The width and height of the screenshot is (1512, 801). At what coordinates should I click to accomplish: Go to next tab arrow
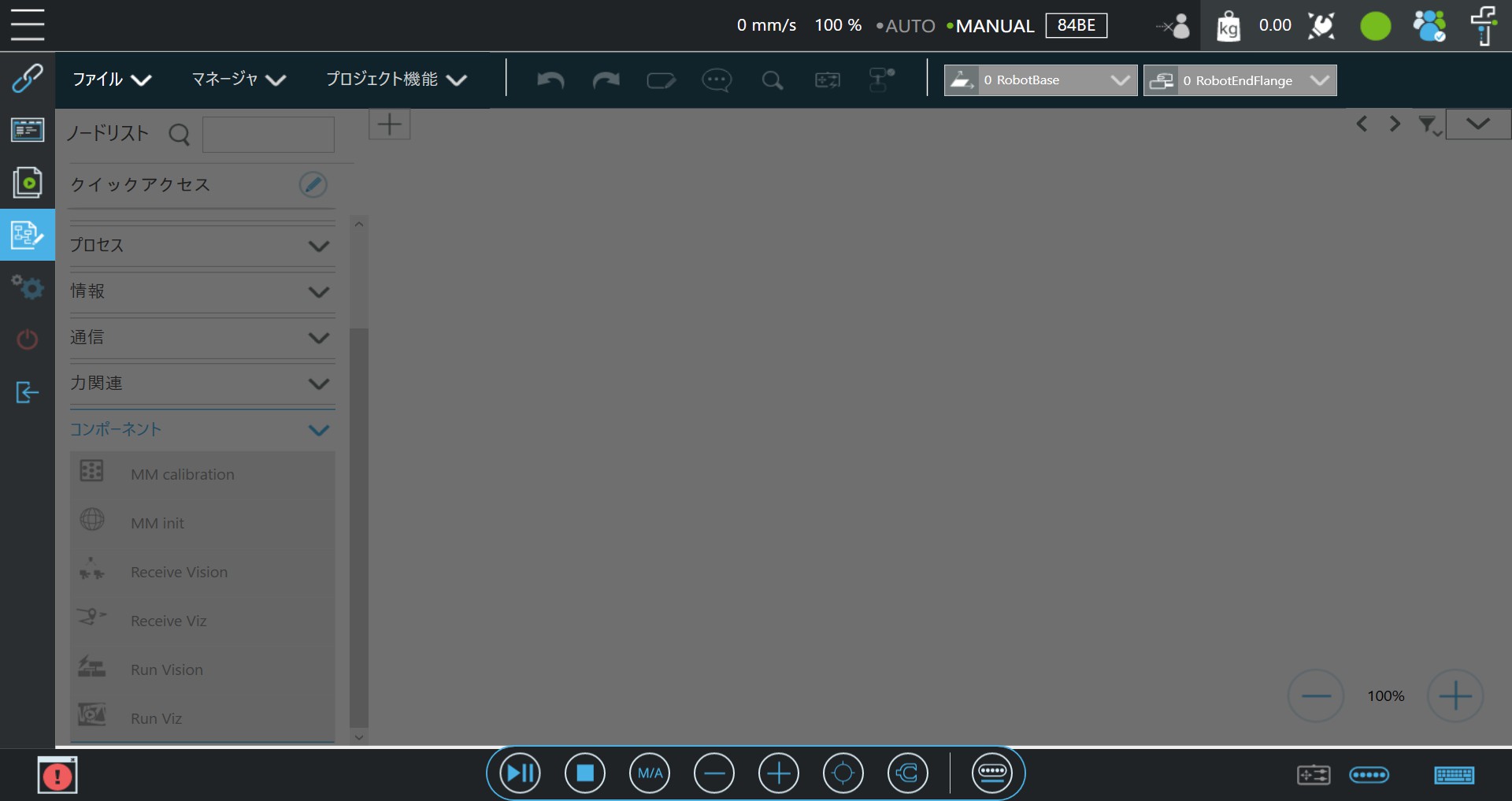tap(1395, 124)
